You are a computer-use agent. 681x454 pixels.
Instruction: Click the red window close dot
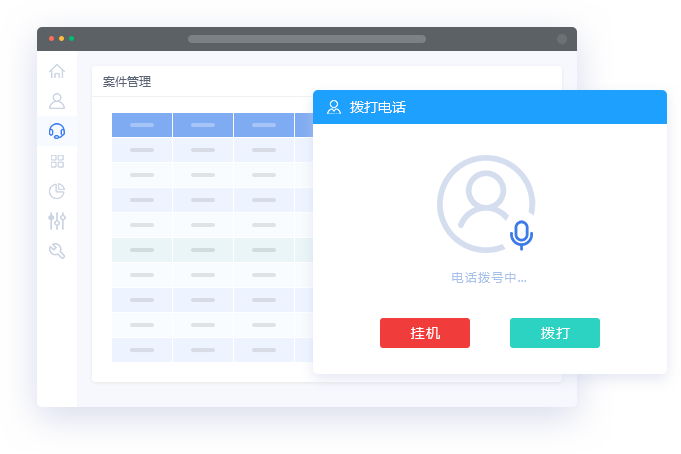(51, 39)
